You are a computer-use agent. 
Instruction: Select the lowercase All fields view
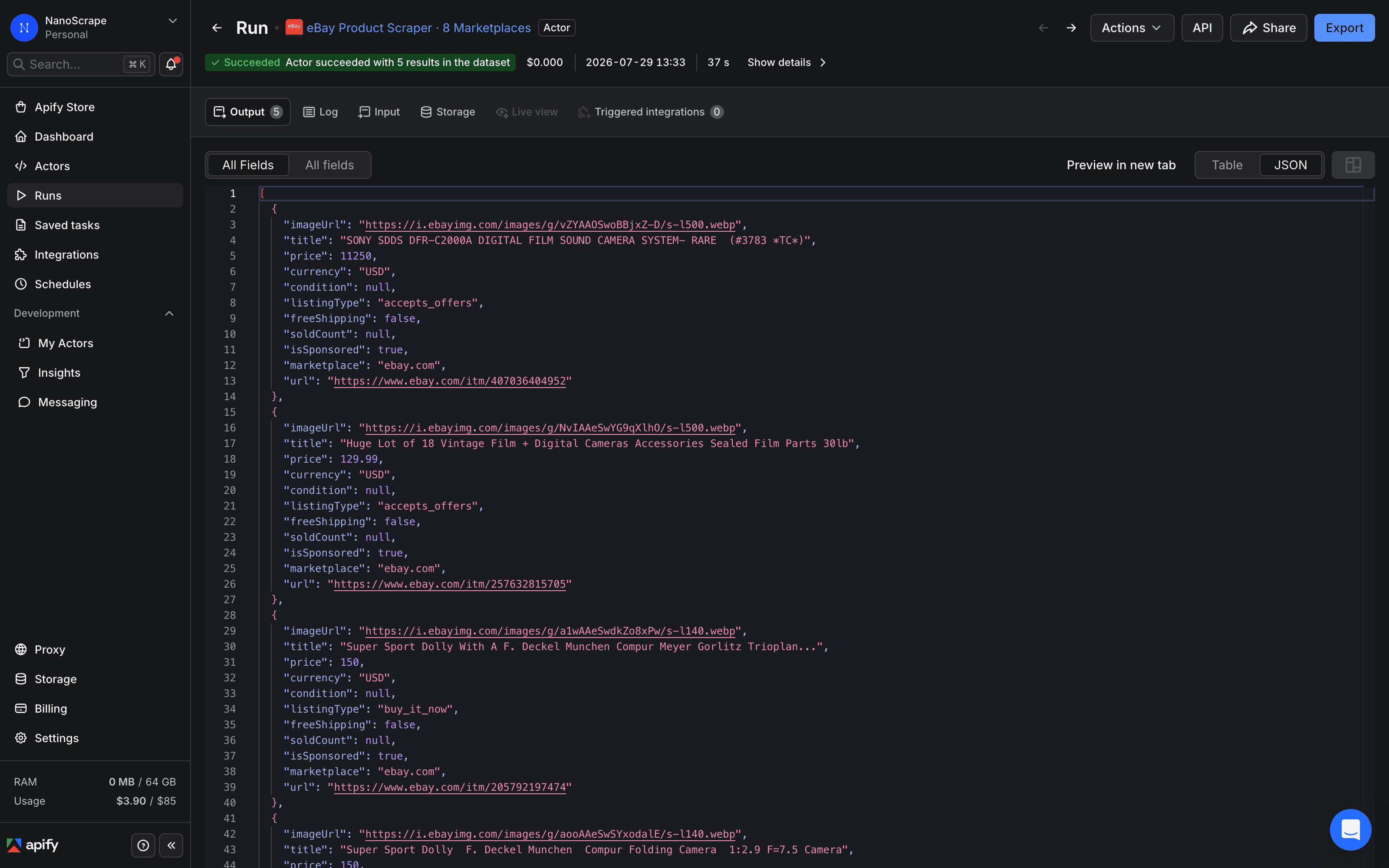[x=329, y=165]
